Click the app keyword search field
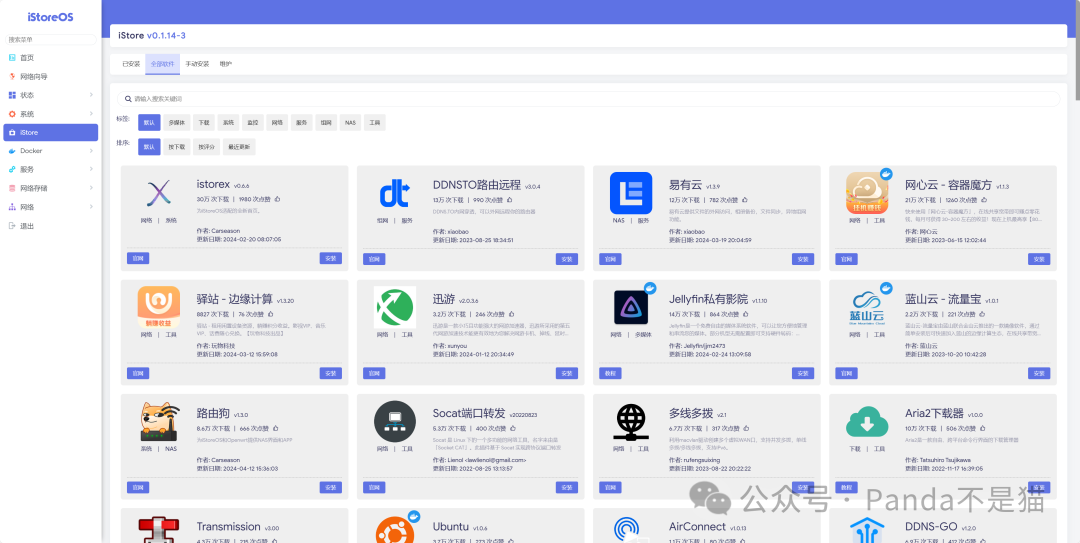The width and height of the screenshot is (1080, 543). tap(588, 99)
